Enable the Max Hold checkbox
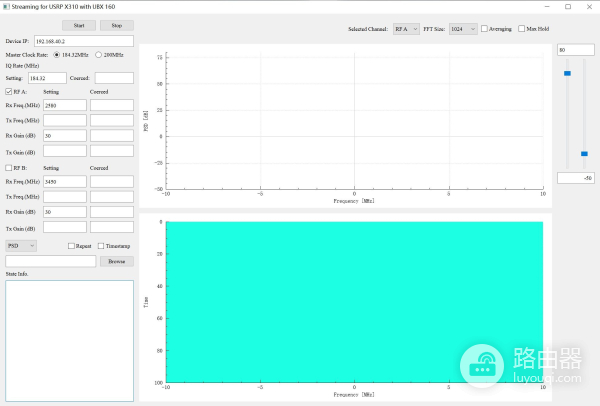The height and width of the screenshot is (406, 600). click(521, 29)
